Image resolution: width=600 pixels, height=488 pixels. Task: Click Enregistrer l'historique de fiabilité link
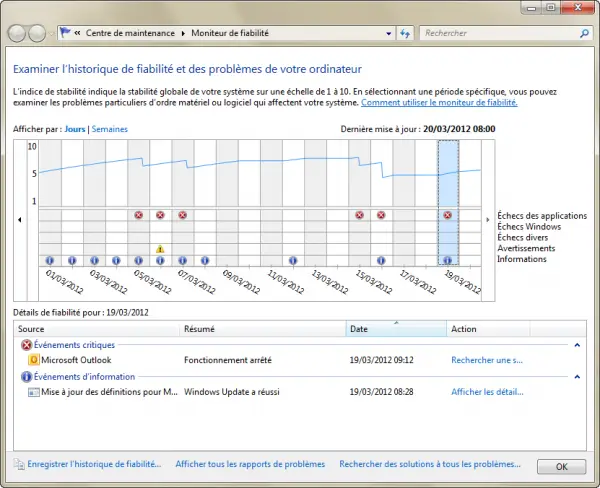tap(94, 464)
